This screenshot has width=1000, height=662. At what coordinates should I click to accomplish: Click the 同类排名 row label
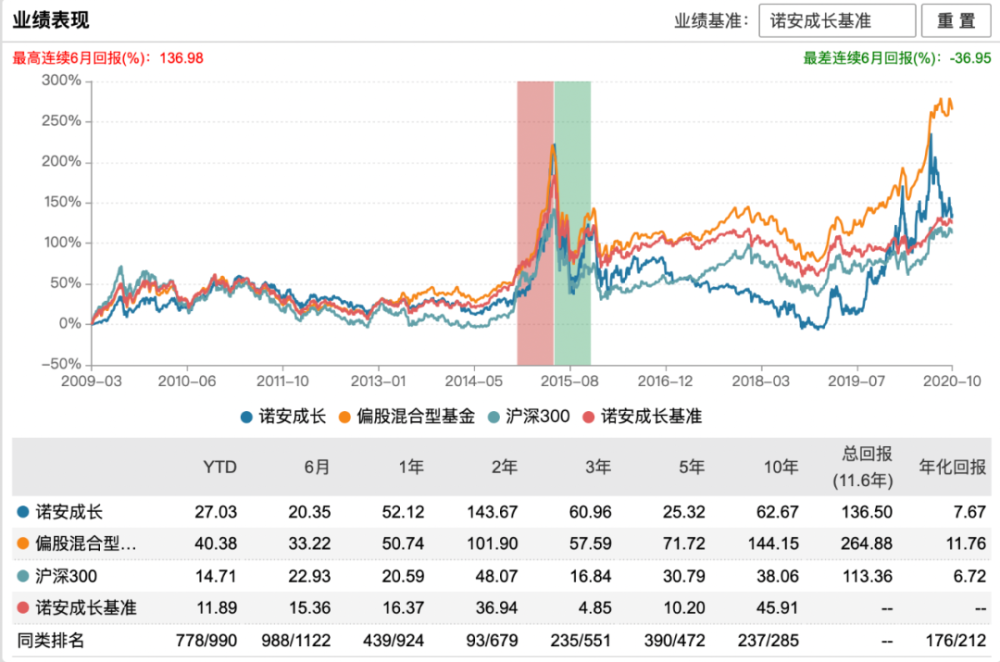(50, 640)
